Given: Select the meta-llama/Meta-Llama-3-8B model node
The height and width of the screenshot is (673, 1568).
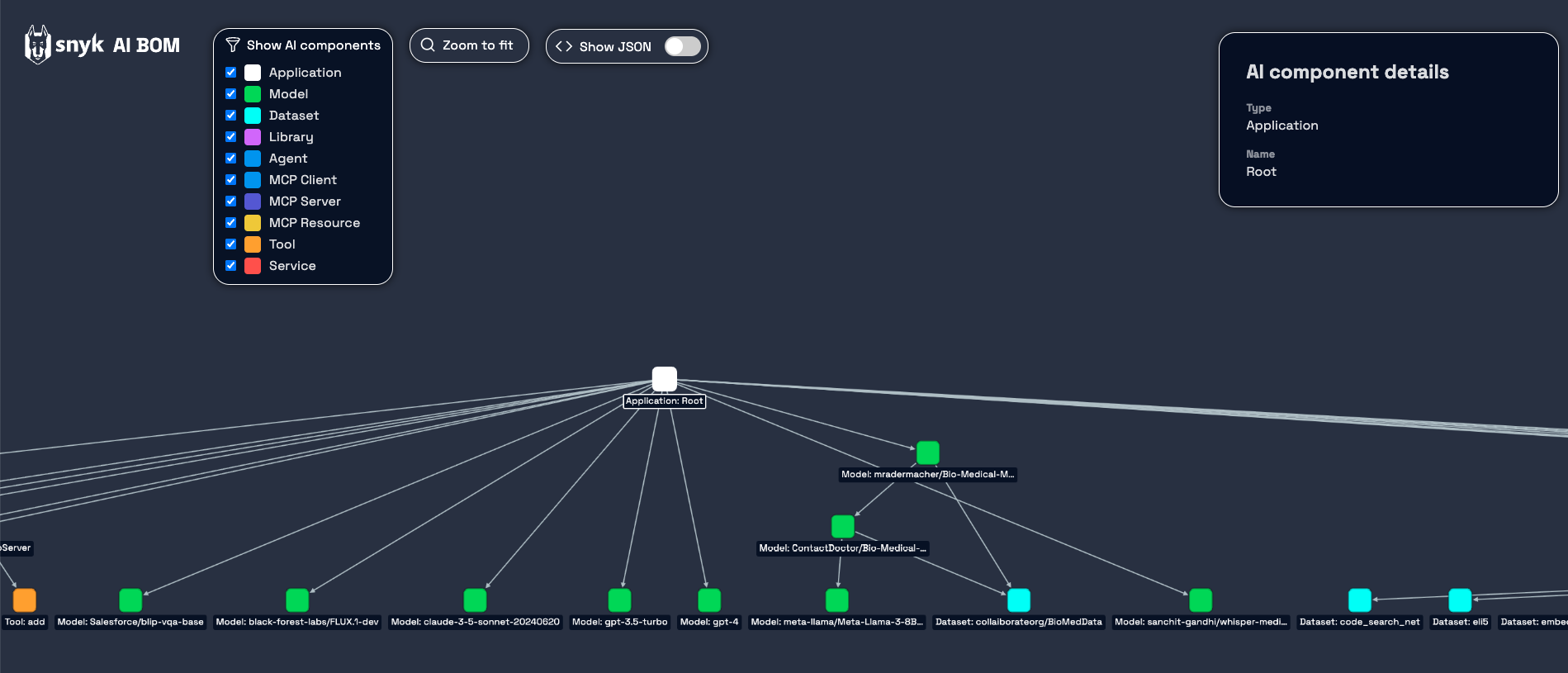Looking at the screenshot, I should [837, 600].
